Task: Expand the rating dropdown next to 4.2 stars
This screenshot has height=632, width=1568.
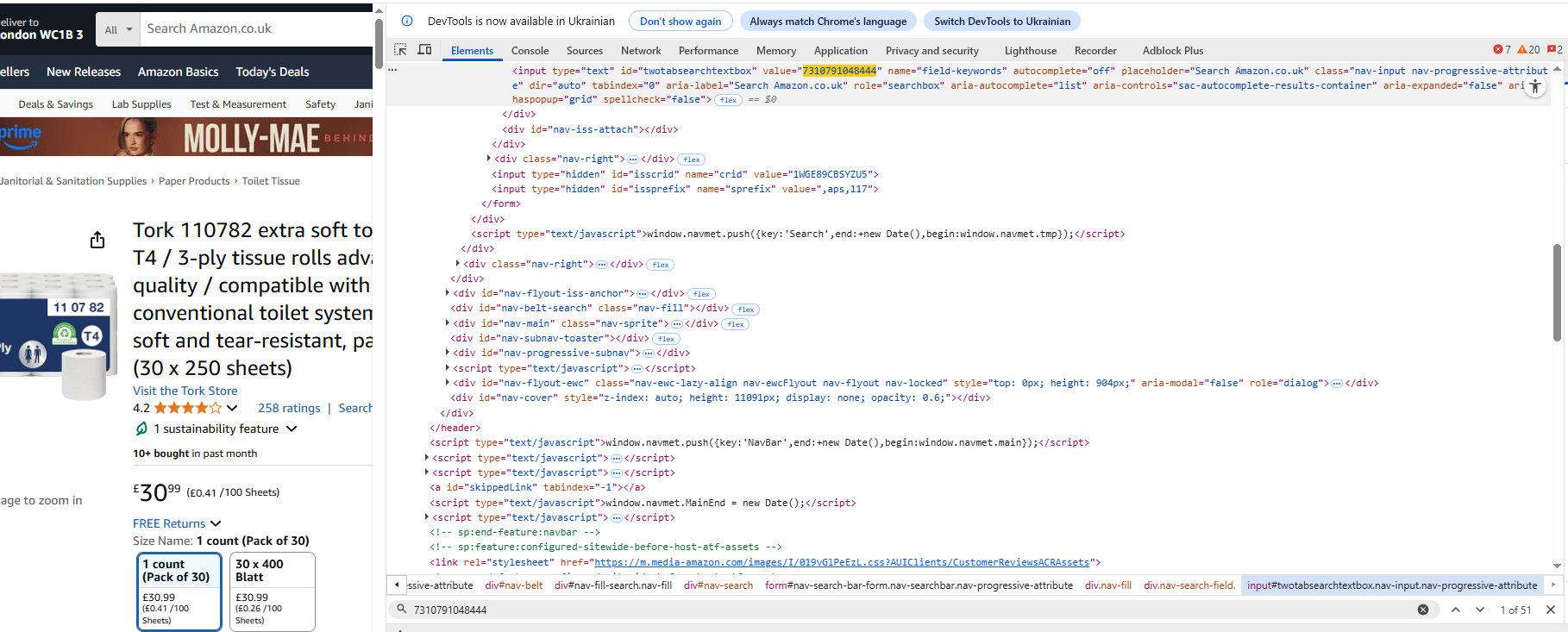Action: point(232,408)
